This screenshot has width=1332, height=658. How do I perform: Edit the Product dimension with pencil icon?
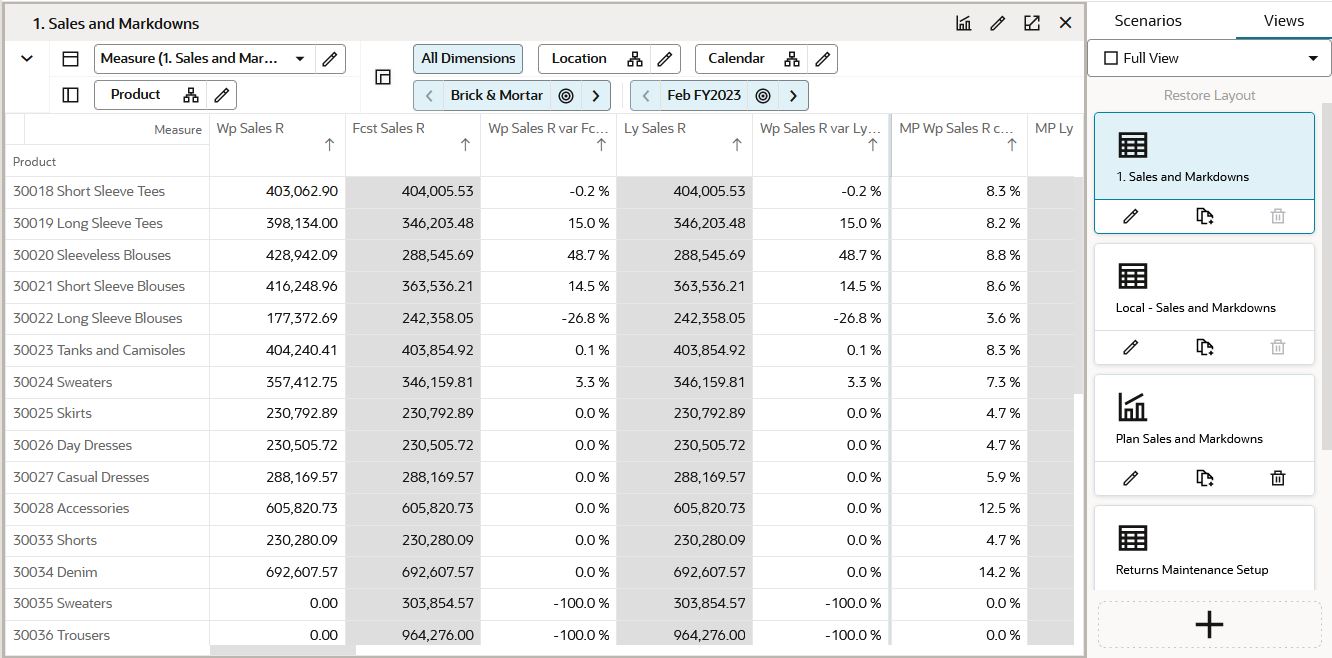click(x=222, y=95)
